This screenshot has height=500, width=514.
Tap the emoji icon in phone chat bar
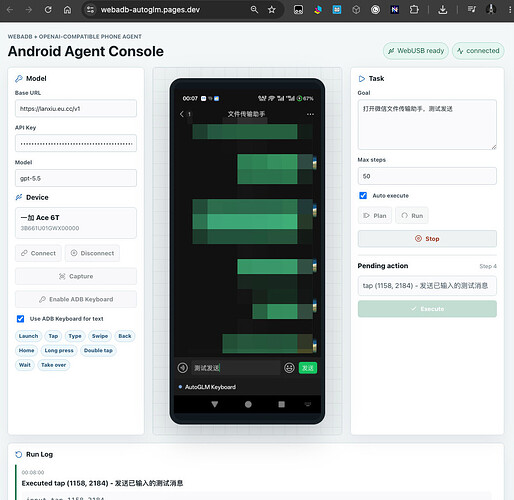[289, 368]
